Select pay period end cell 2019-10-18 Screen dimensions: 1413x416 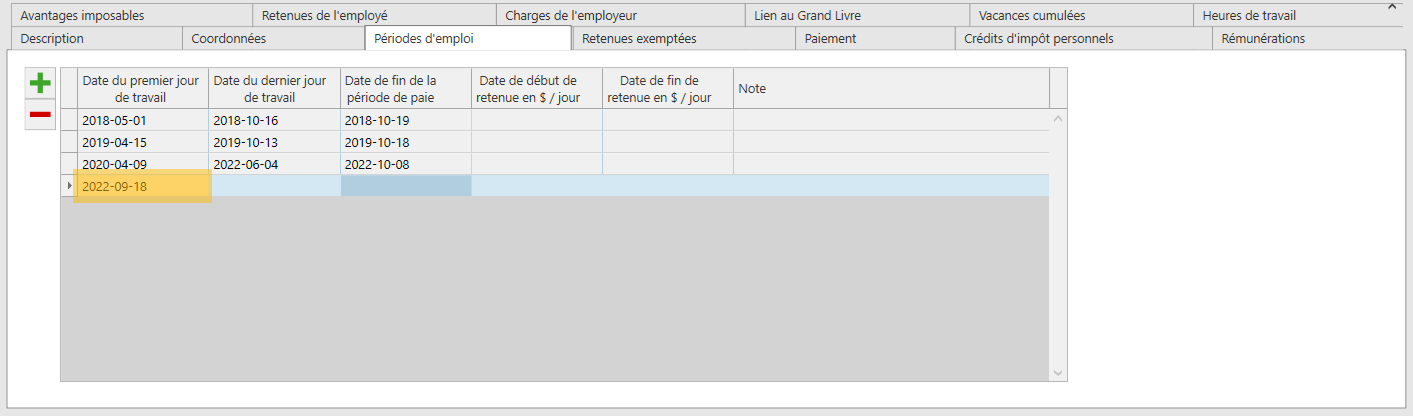point(405,142)
